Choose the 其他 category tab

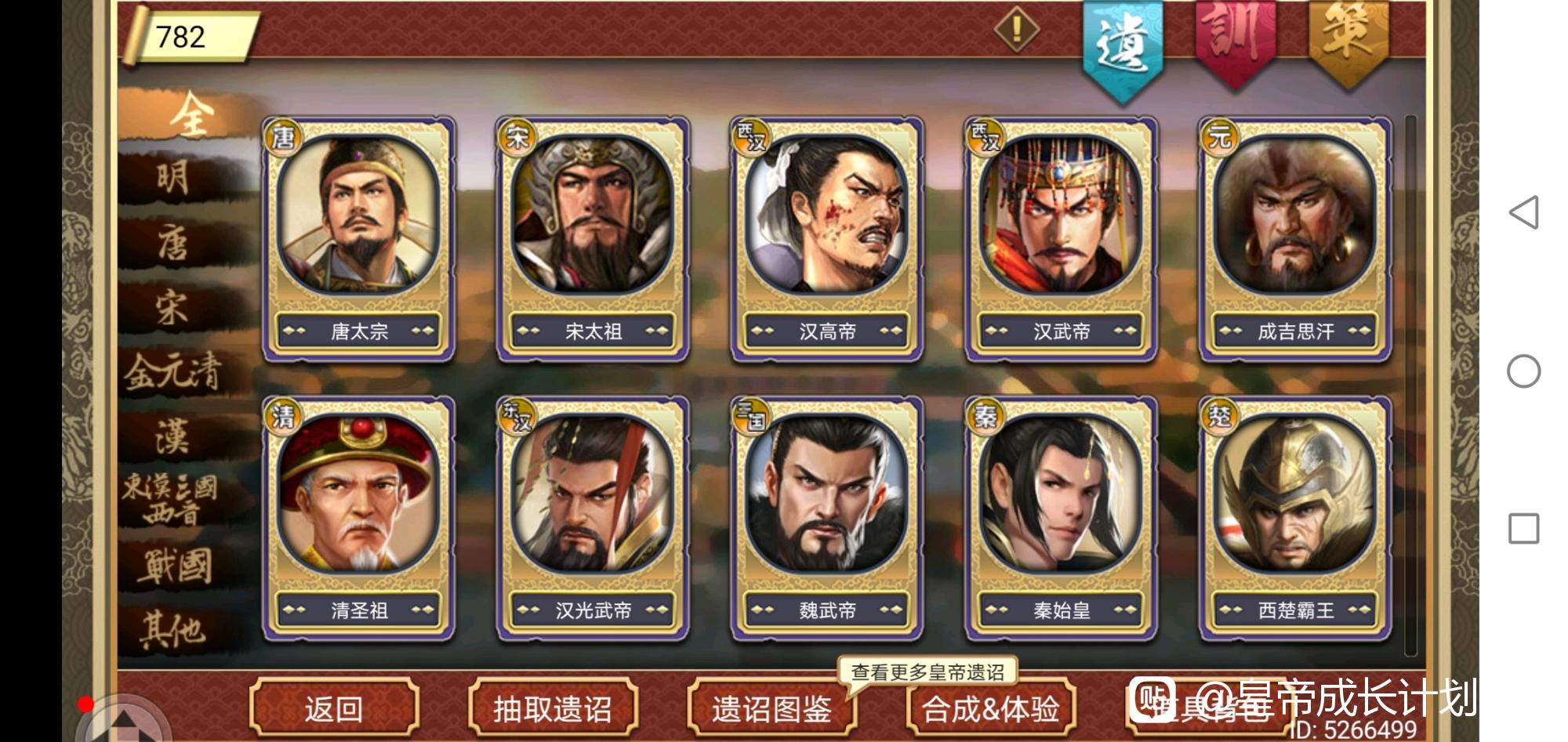(x=174, y=629)
